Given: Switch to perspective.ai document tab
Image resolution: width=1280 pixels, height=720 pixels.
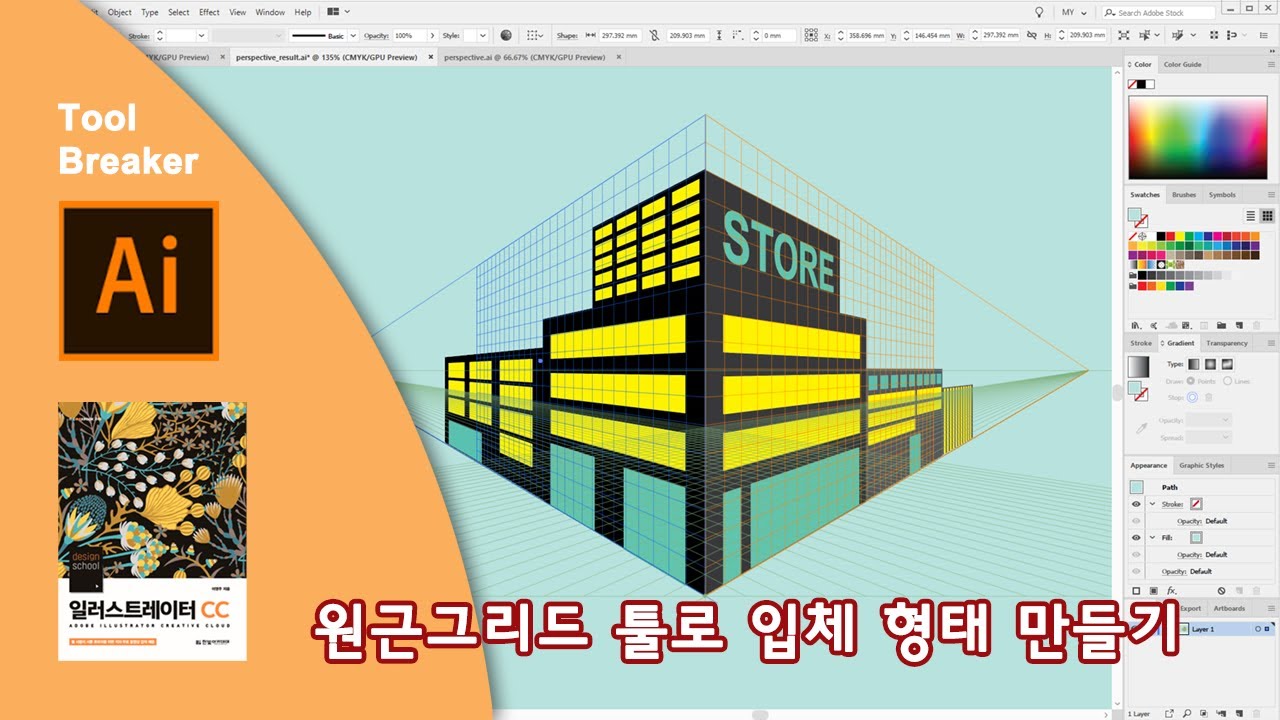Looking at the screenshot, I should pos(525,57).
